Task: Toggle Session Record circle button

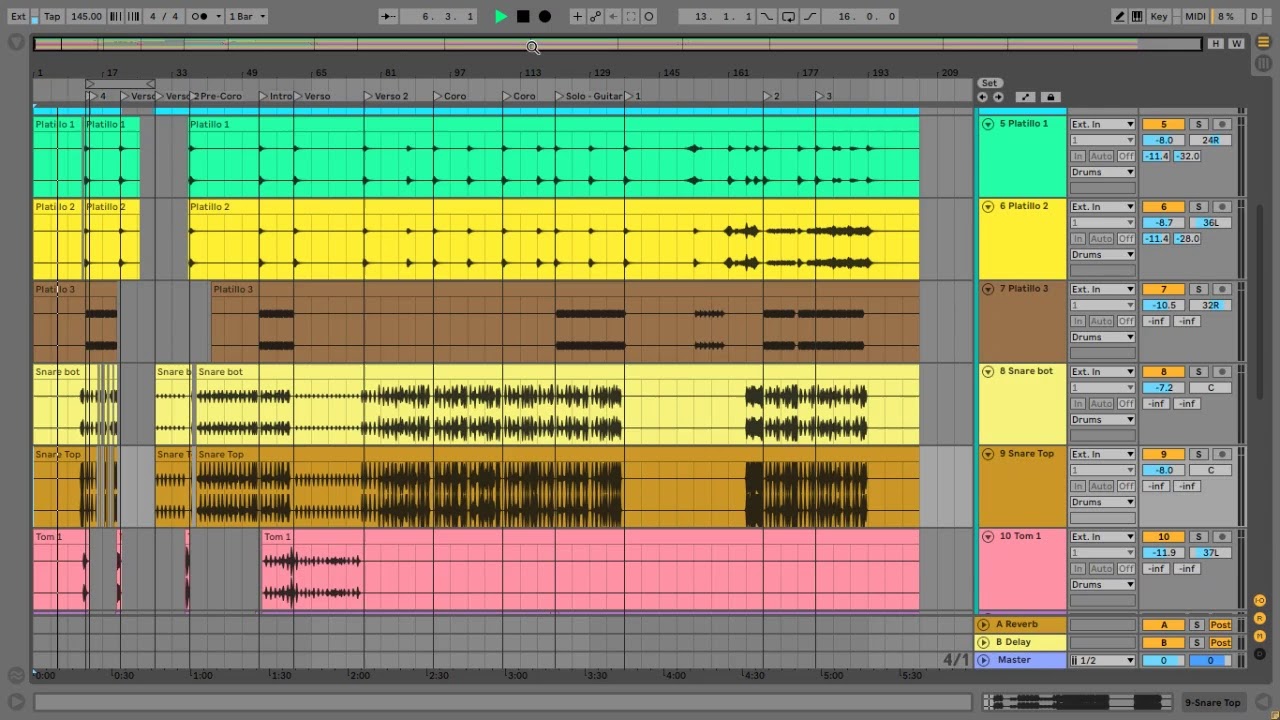Action: tap(649, 16)
